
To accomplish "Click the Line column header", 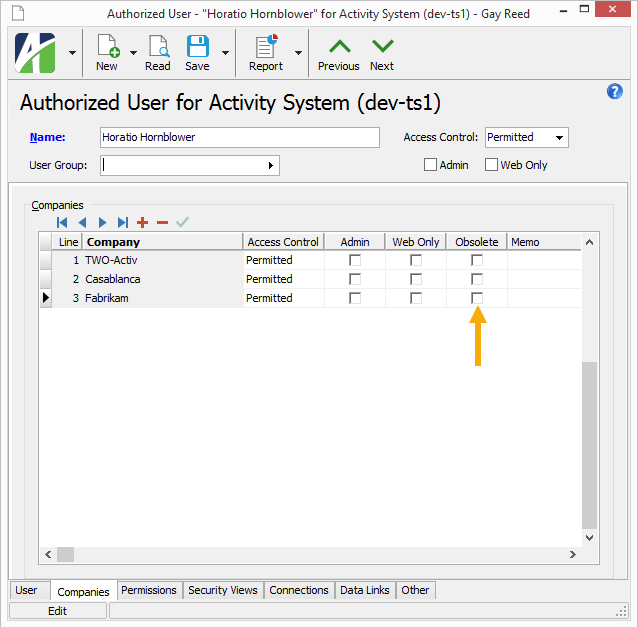I will pyautogui.click(x=67, y=242).
